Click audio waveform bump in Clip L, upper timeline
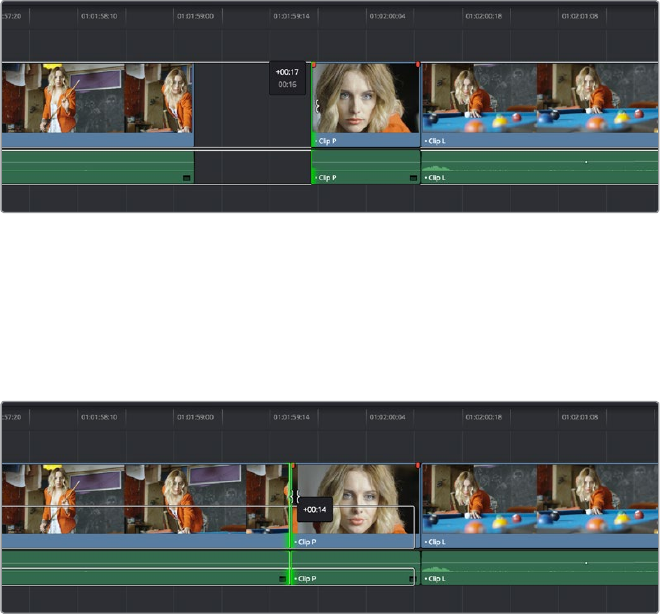The image size is (660, 614). point(436,168)
